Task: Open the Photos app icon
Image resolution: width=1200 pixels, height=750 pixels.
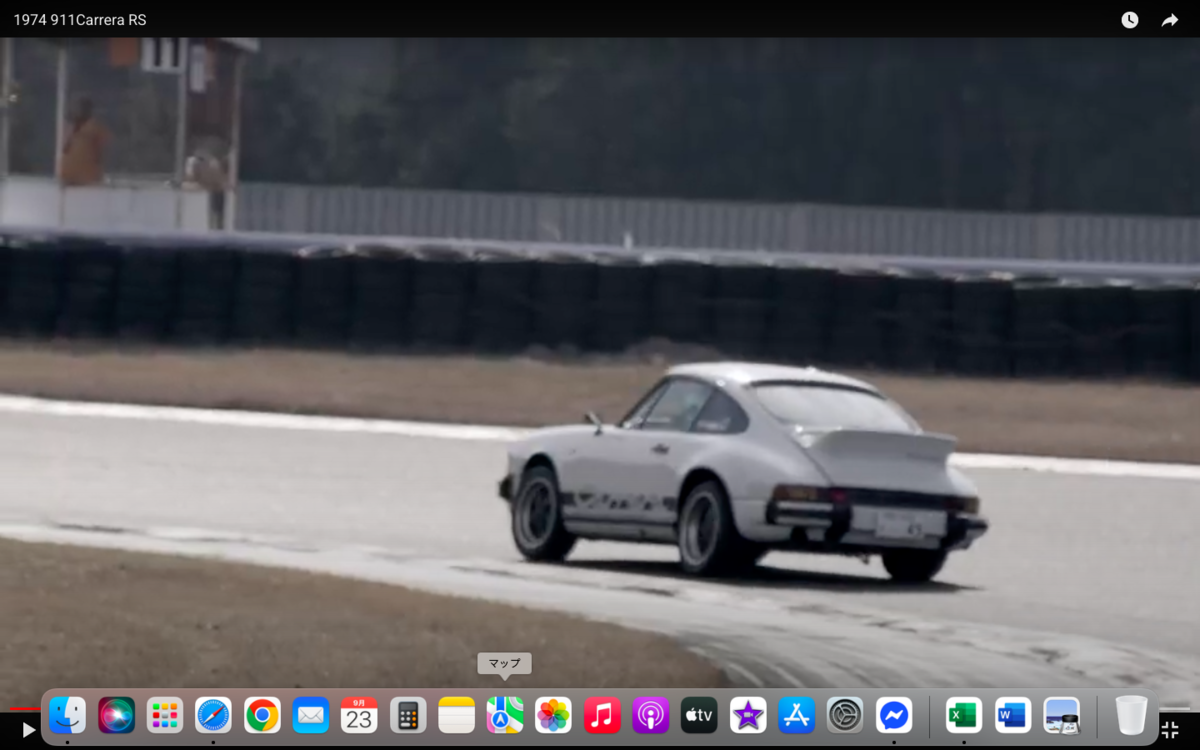Action: pyautogui.click(x=553, y=715)
